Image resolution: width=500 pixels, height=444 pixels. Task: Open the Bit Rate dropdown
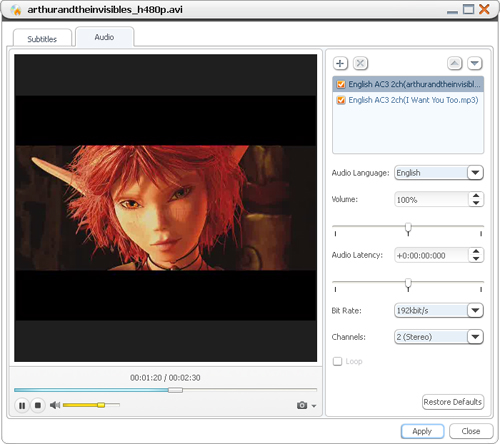[x=475, y=310]
